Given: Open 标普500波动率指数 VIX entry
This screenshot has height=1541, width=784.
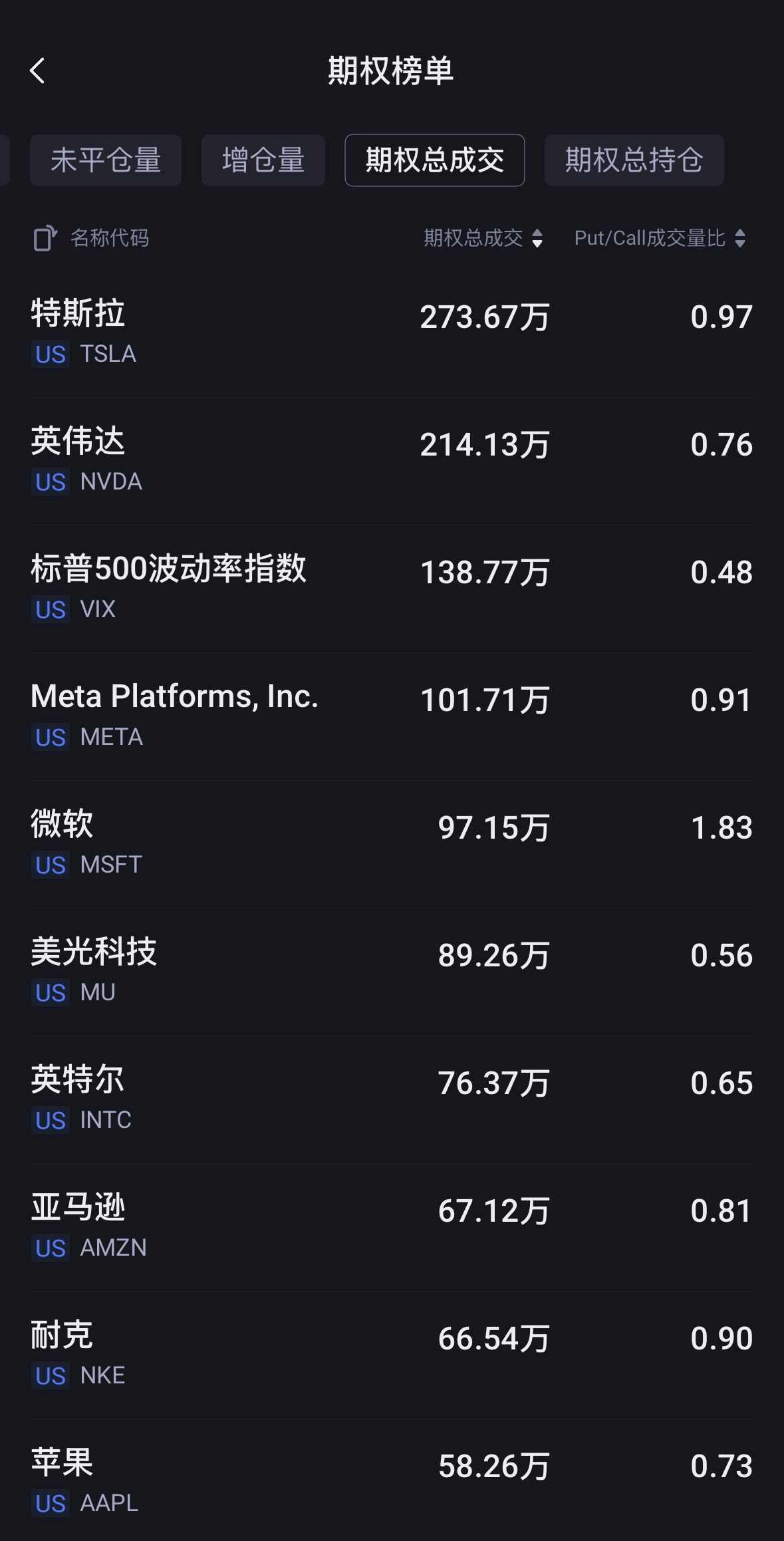Looking at the screenshot, I should [x=392, y=588].
